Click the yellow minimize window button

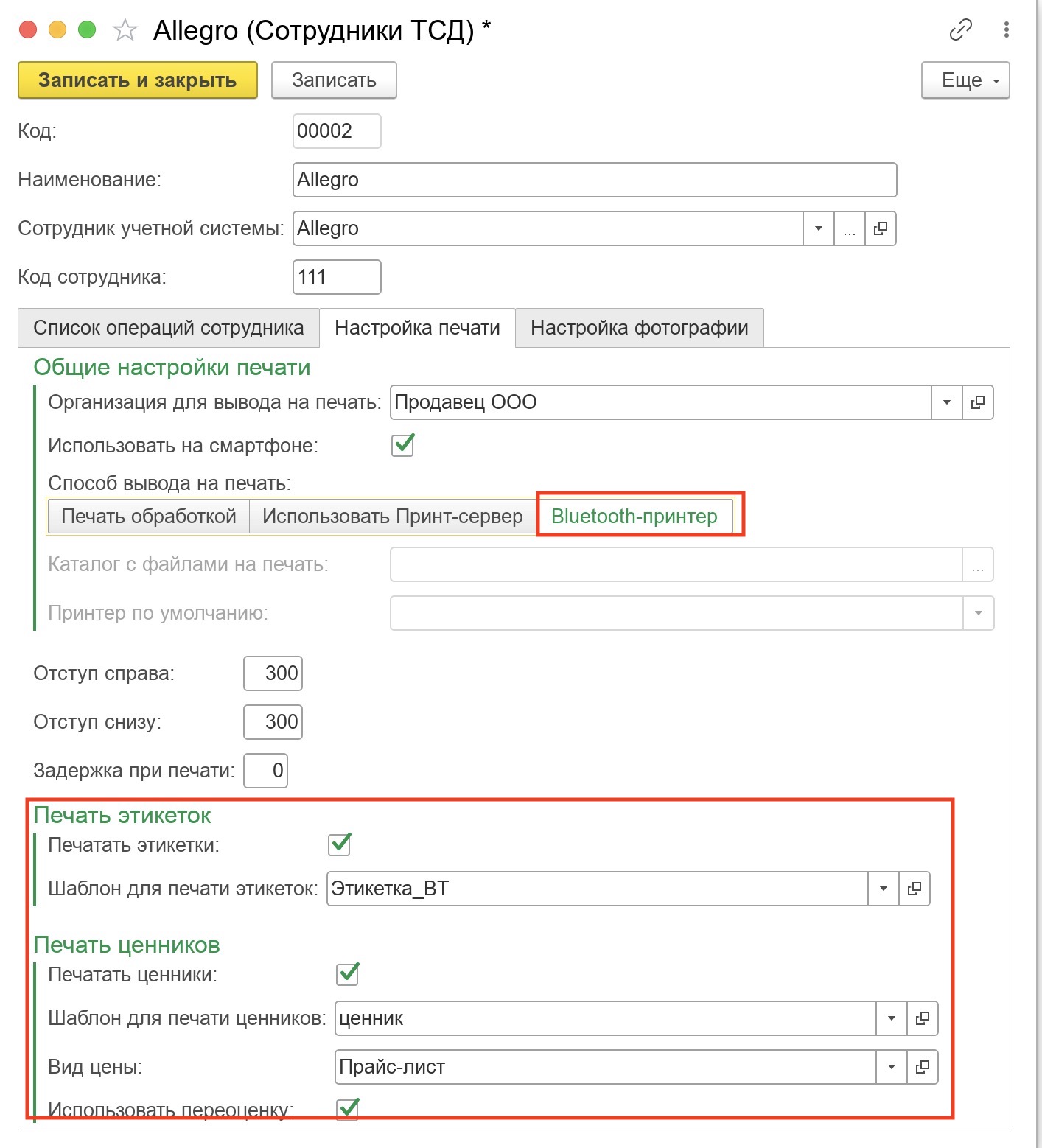coord(57,30)
